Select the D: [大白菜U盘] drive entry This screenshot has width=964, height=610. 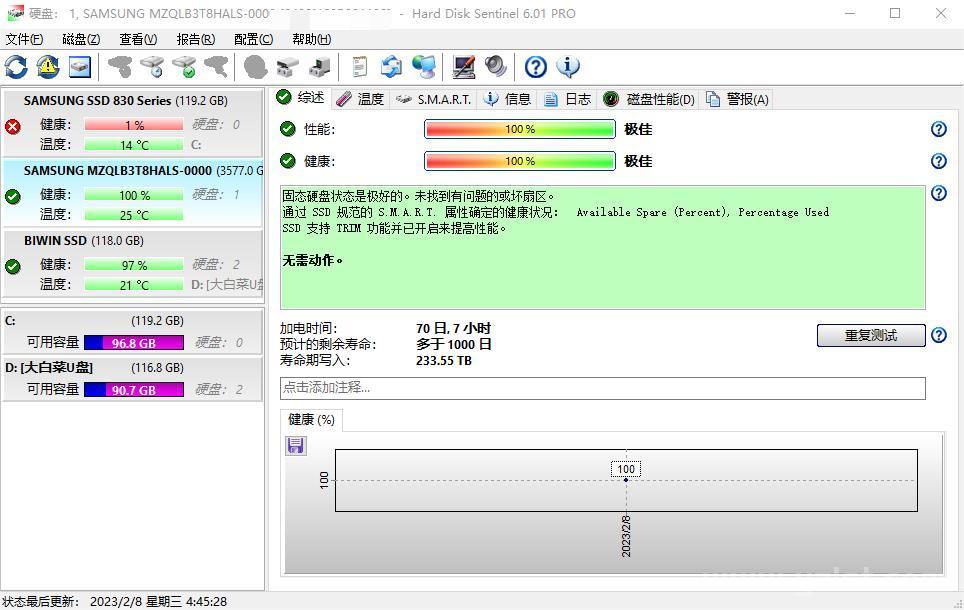133,379
